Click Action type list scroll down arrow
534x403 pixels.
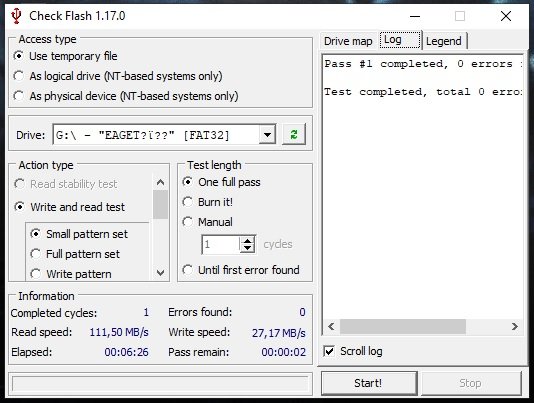click(x=160, y=273)
